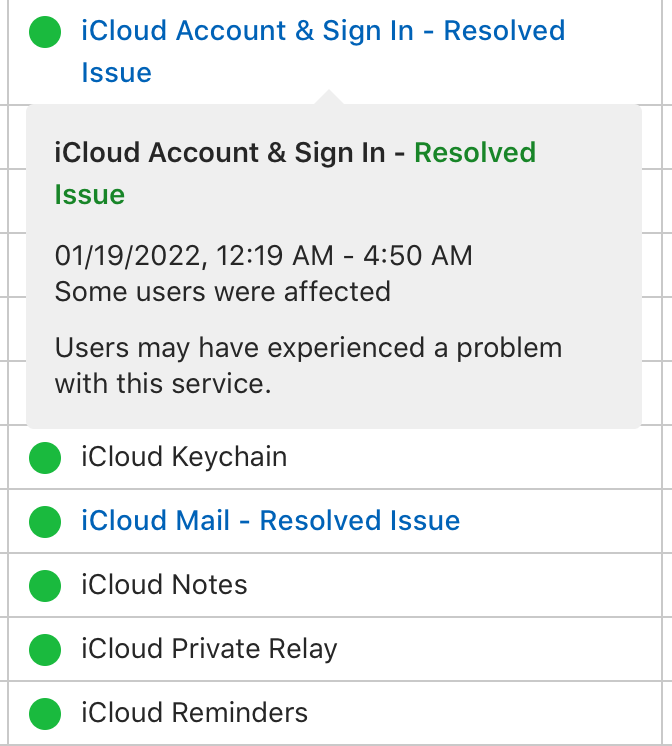The width and height of the screenshot is (672, 746).
Task: Click the "Users may have experienced a problem" description
Action: [308, 349]
